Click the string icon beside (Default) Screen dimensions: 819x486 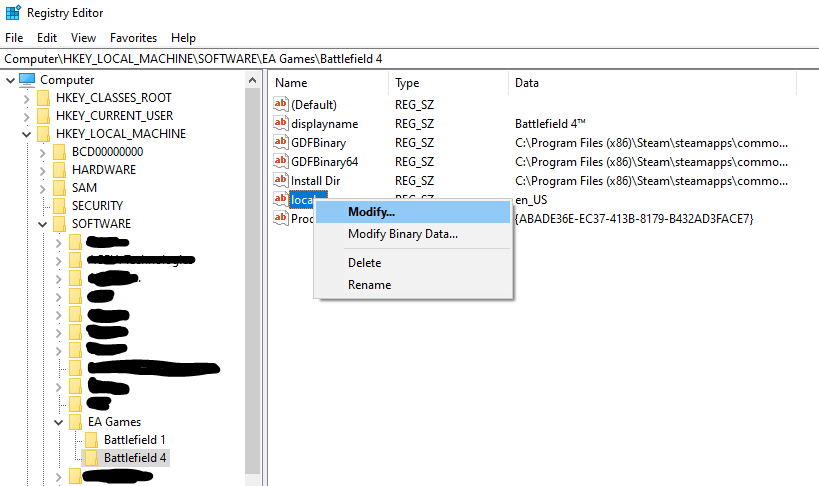pyautogui.click(x=281, y=104)
